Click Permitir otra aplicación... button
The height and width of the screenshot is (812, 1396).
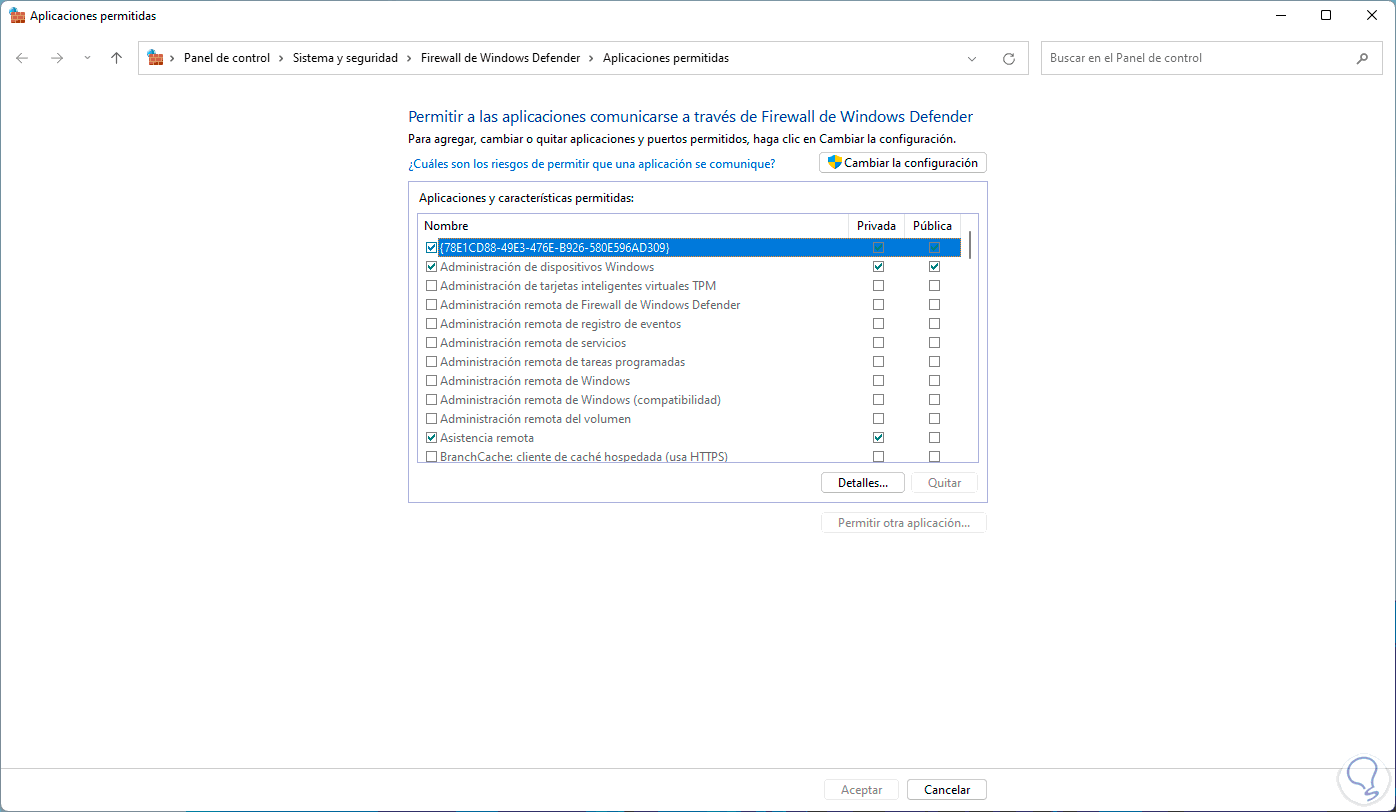click(x=904, y=523)
